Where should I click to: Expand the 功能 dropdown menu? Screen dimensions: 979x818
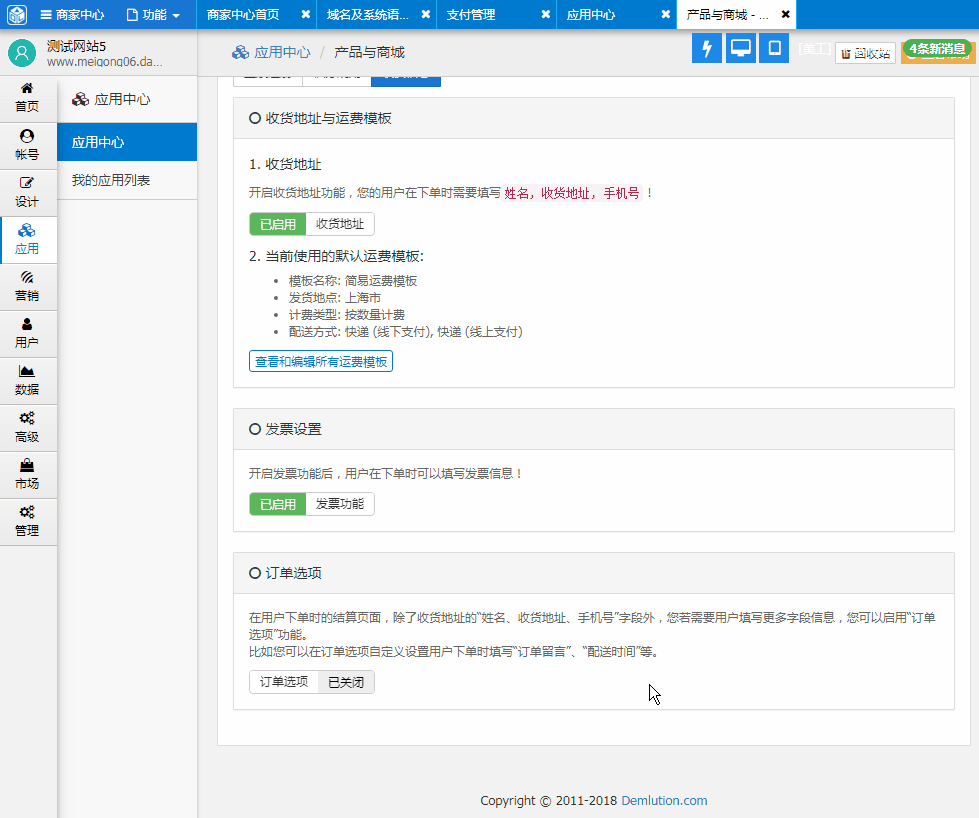[x=153, y=15]
